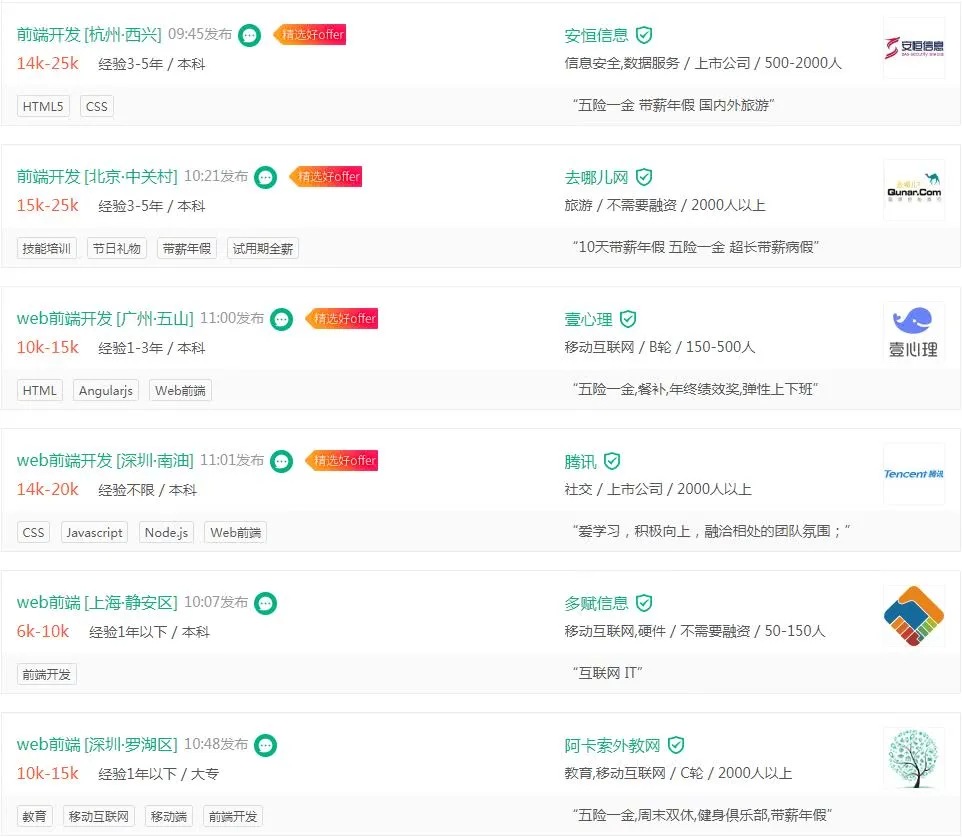This screenshot has width=962, height=837.
Task: Select the 带薪年假 benefit tag
Action: tap(187, 248)
